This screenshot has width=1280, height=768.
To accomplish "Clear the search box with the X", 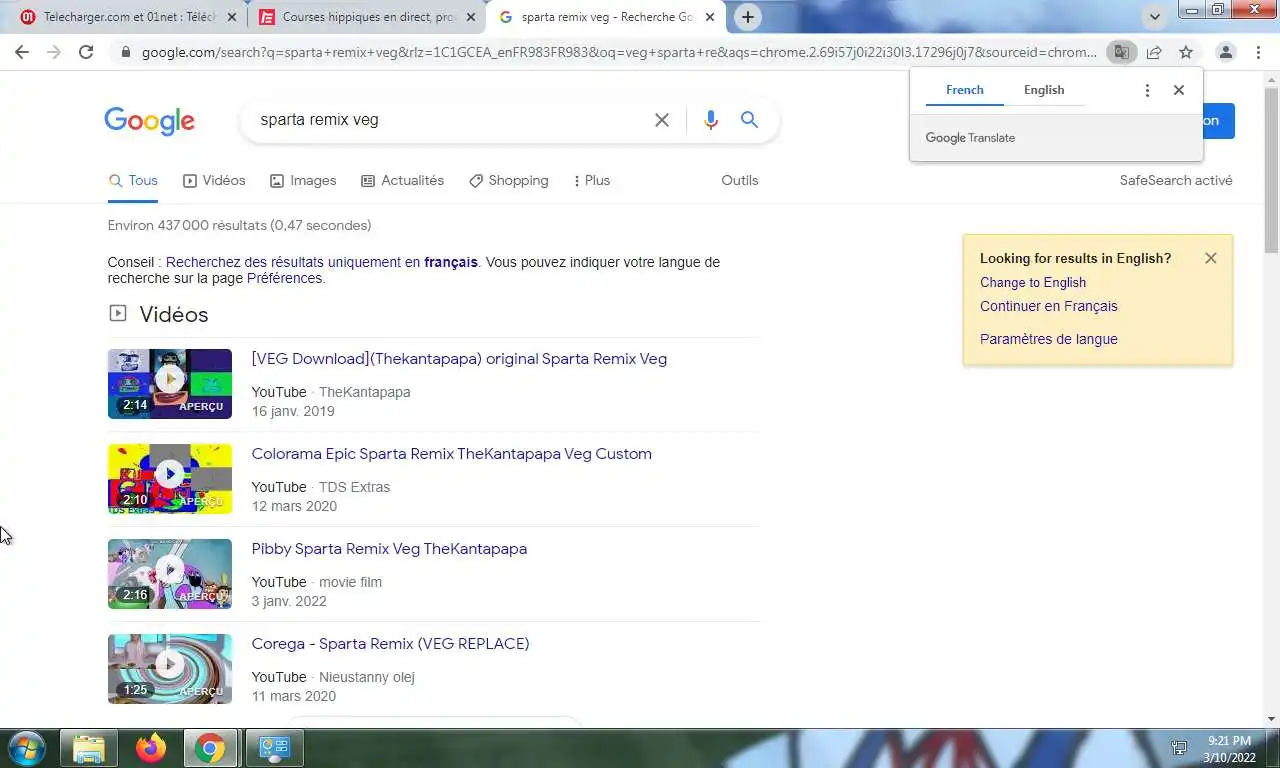I will tap(661, 120).
